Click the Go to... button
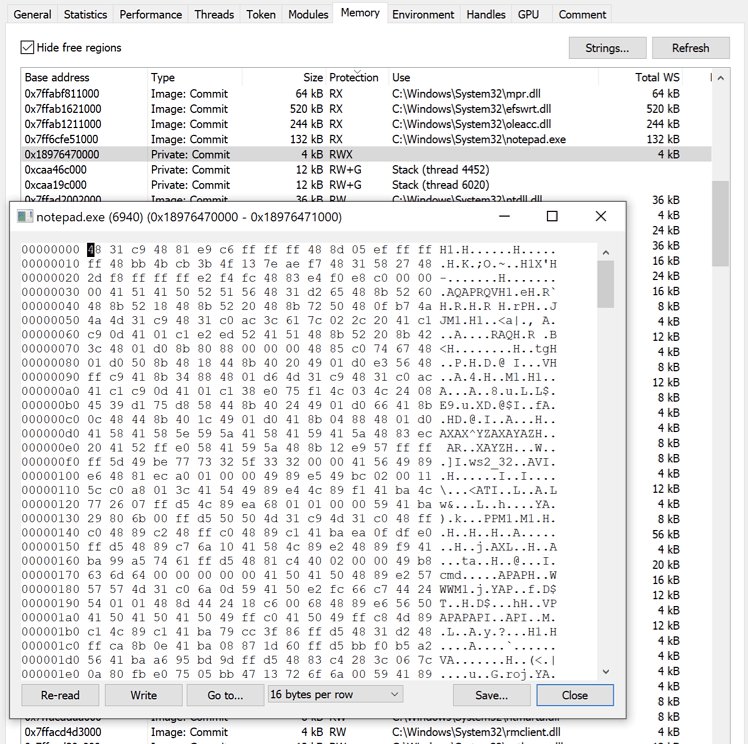Viewport: 748px width, 744px height. [x=225, y=695]
